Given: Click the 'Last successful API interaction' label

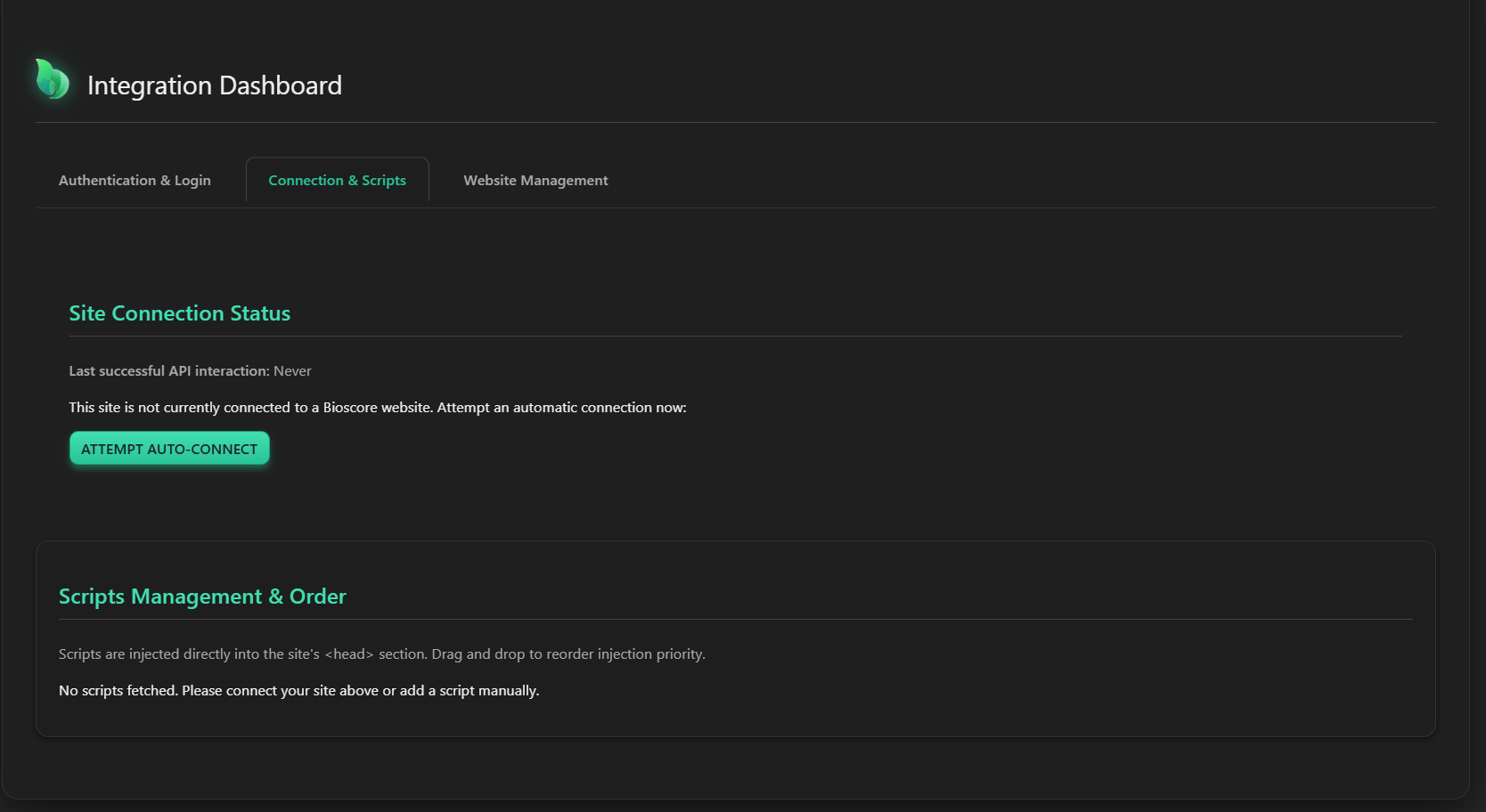Looking at the screenshot, I should click(168, 371).
